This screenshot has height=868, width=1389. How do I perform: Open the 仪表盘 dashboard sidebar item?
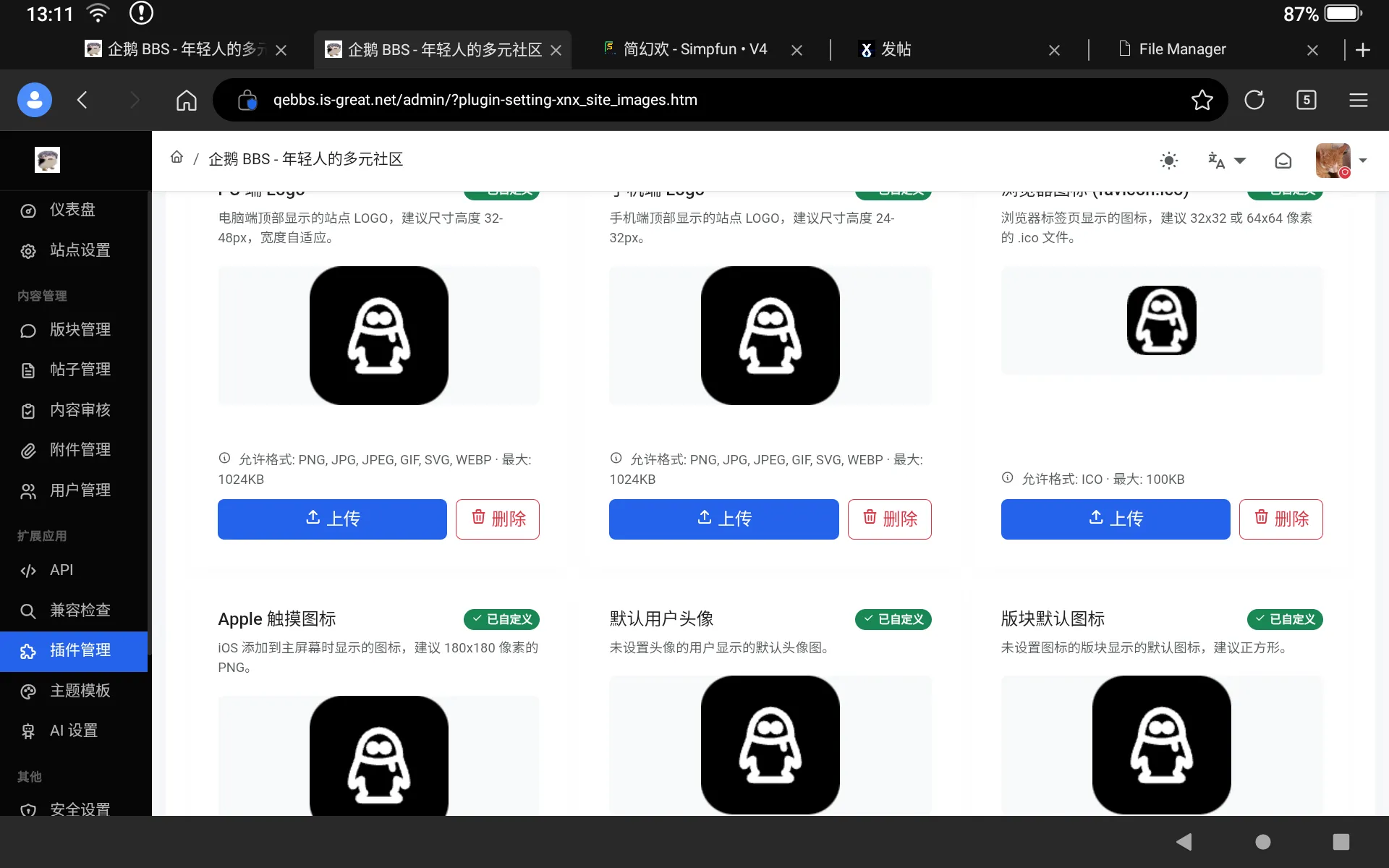pyautogui.click(x=74, y=210)
